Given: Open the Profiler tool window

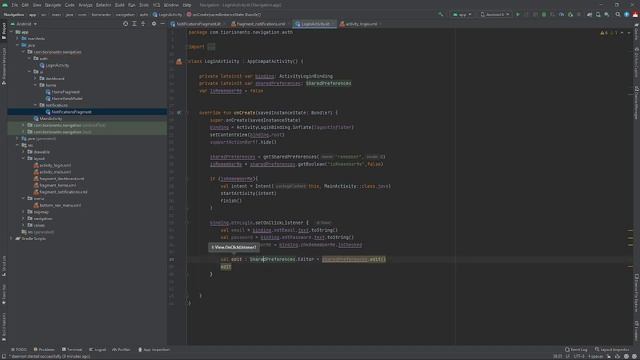Looking at the screenshot, I should (x=121, y=349).
